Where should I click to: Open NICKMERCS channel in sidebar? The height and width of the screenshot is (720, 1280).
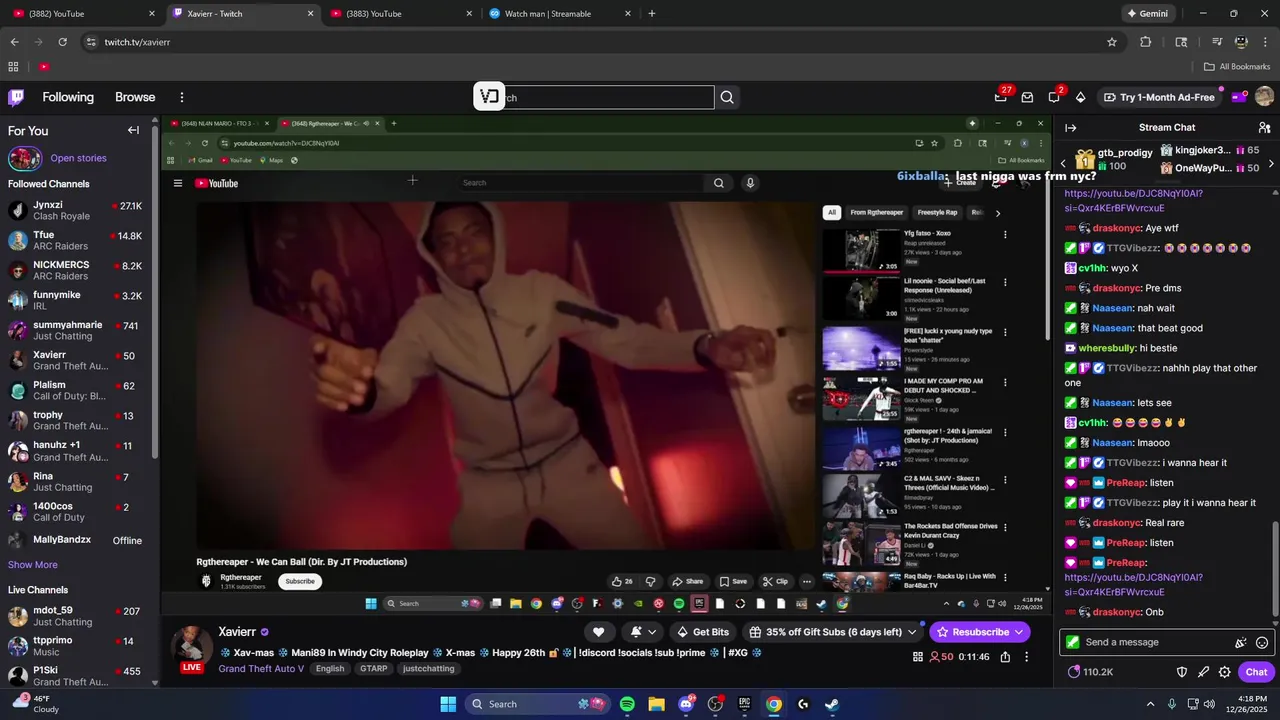click(78, 270)
